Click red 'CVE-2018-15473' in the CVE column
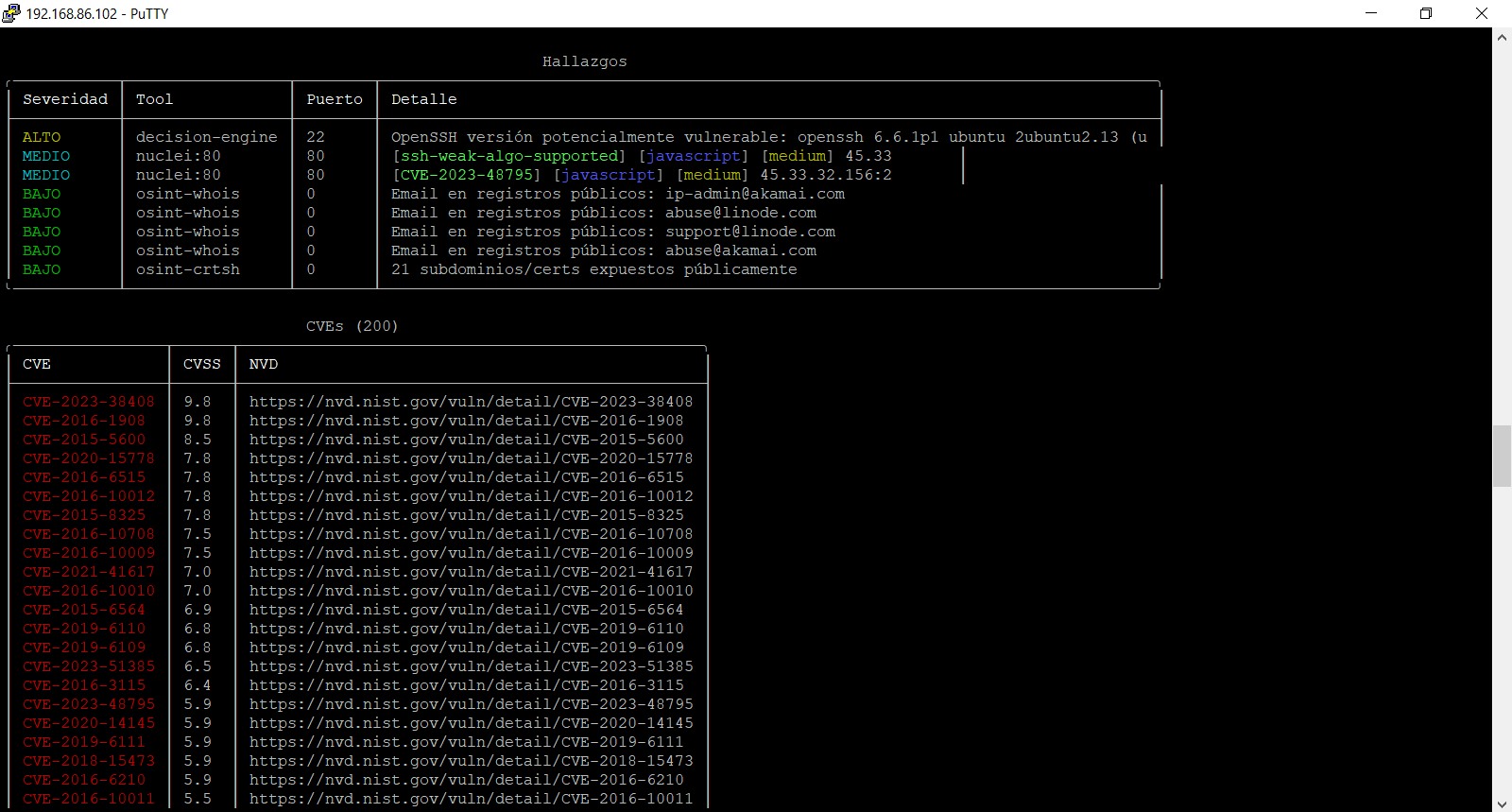The width and height of the screenshot is (1512, 812). (89, 761)
